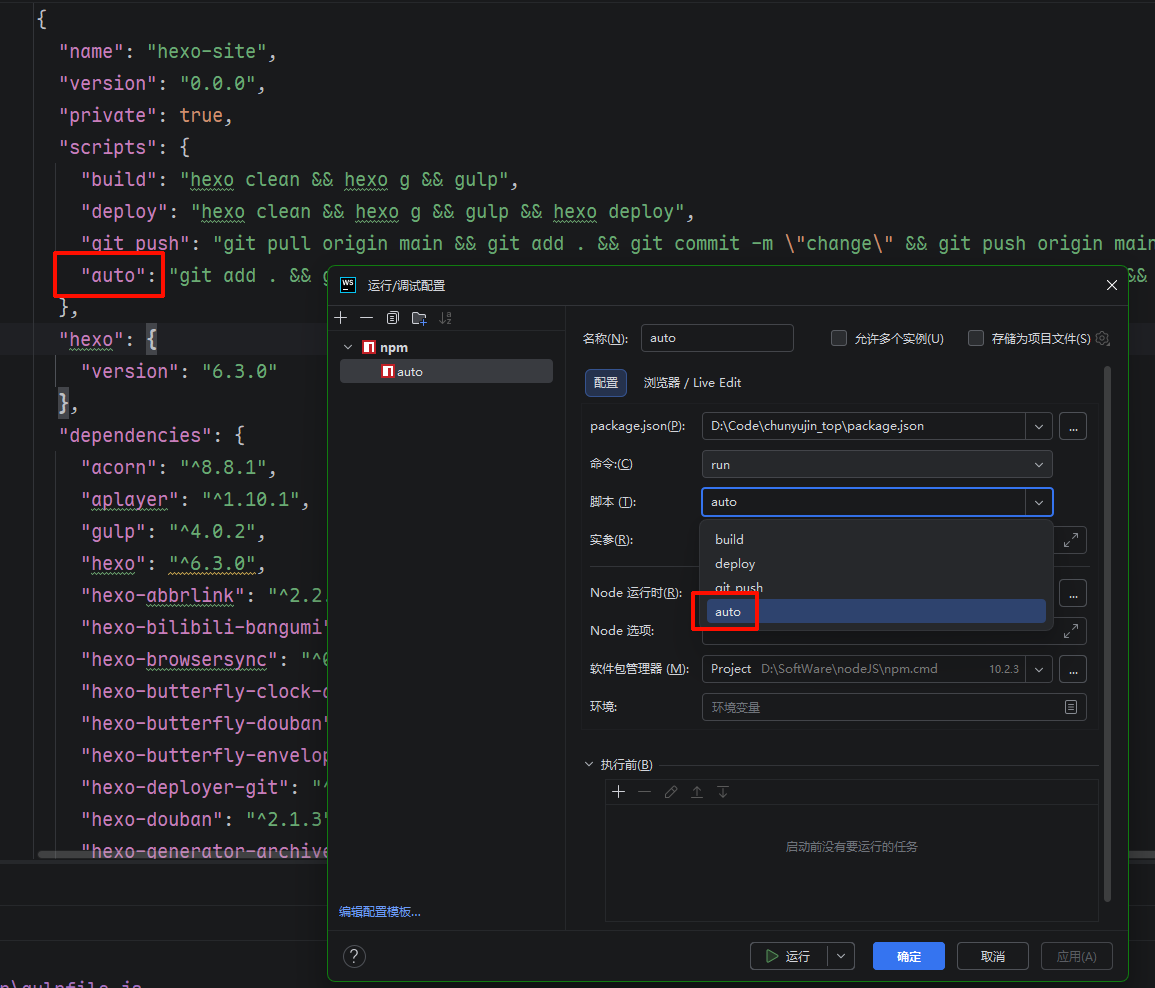The image size is (1155, 988).
Task: Add a before-launch task with plus icon
Action: click(619, 792)
